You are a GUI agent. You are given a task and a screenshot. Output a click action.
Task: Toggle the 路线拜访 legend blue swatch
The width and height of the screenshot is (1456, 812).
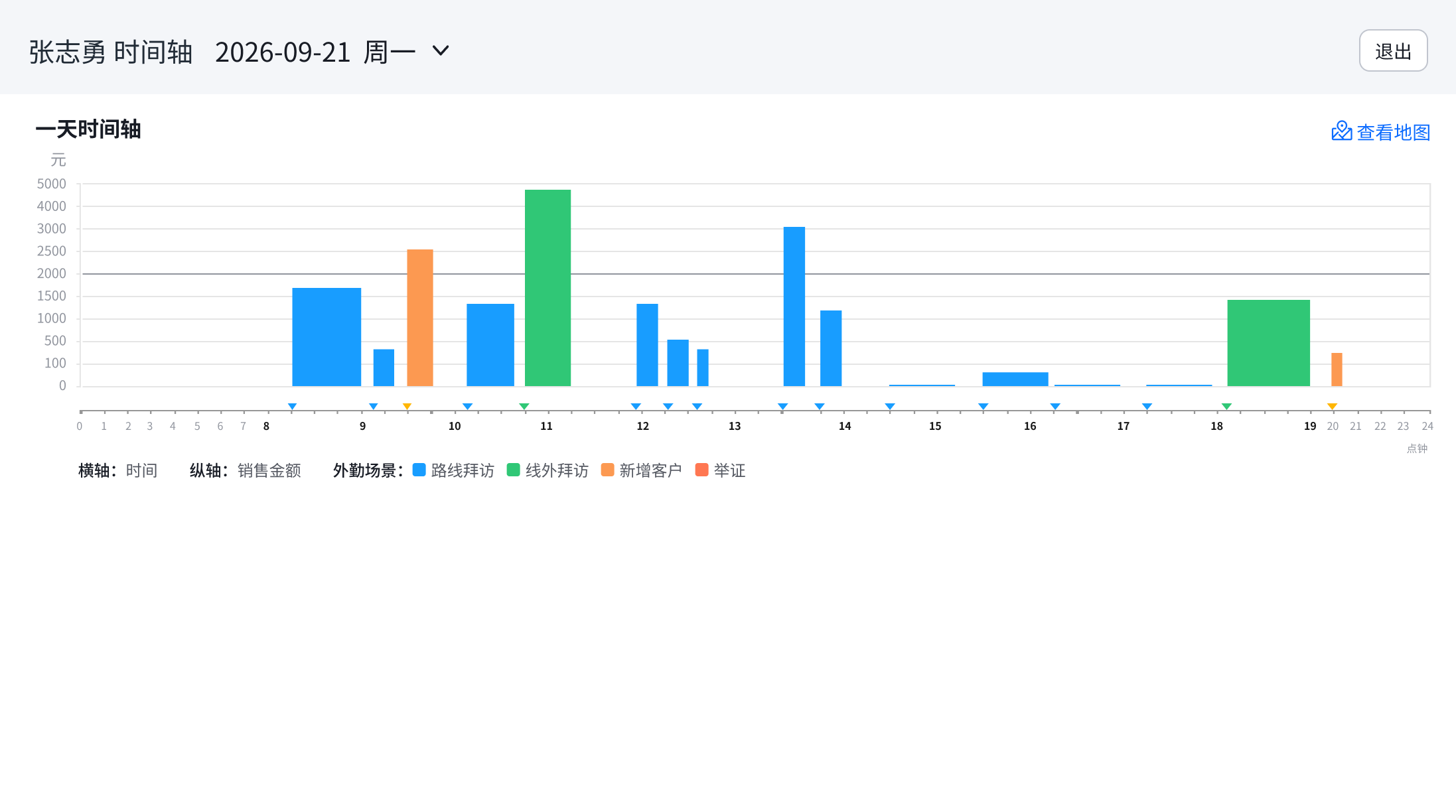(419, 470)
